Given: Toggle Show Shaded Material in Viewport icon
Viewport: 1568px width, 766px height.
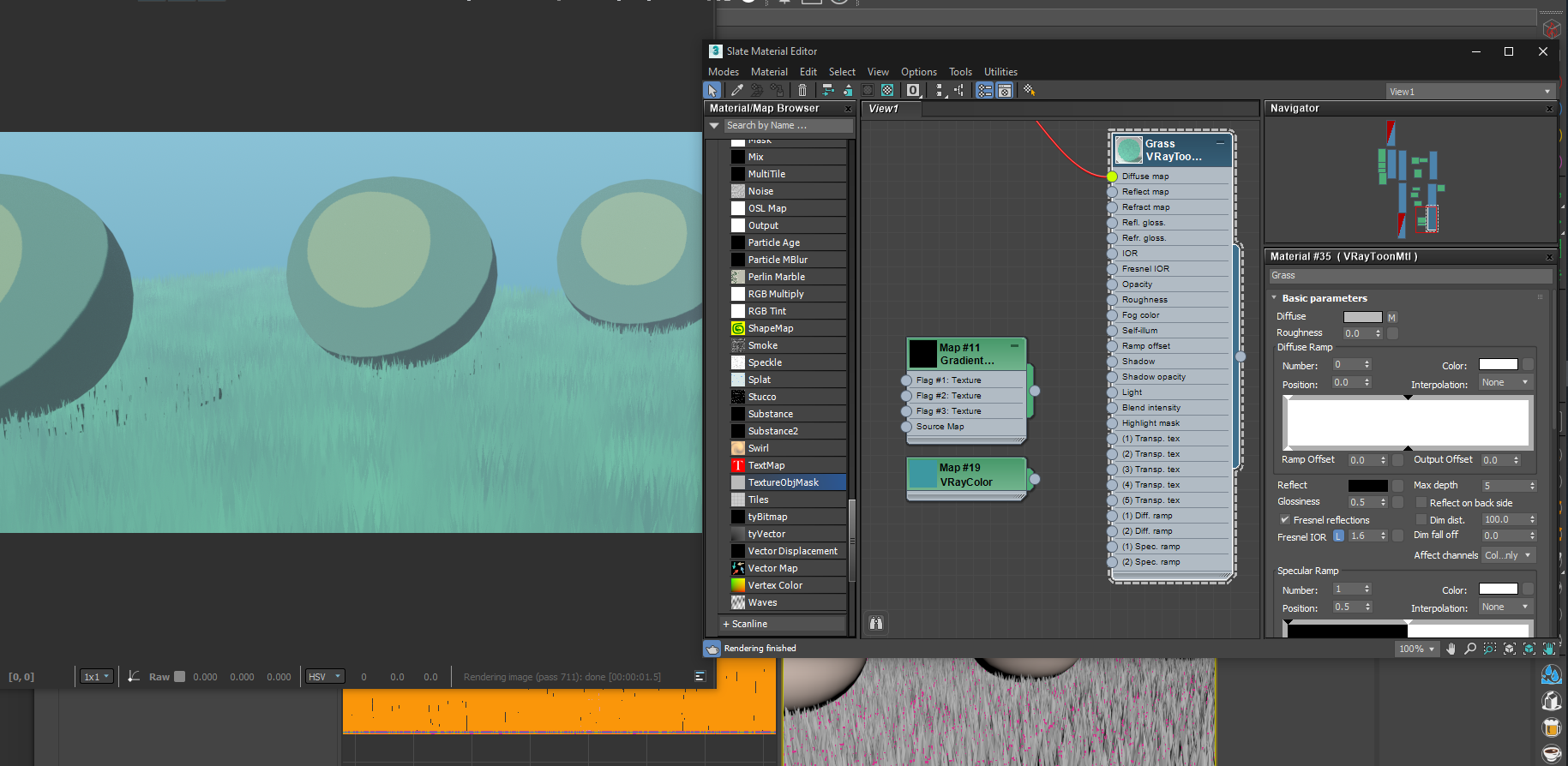Looking at the screenshot, I should coord(868,90).
